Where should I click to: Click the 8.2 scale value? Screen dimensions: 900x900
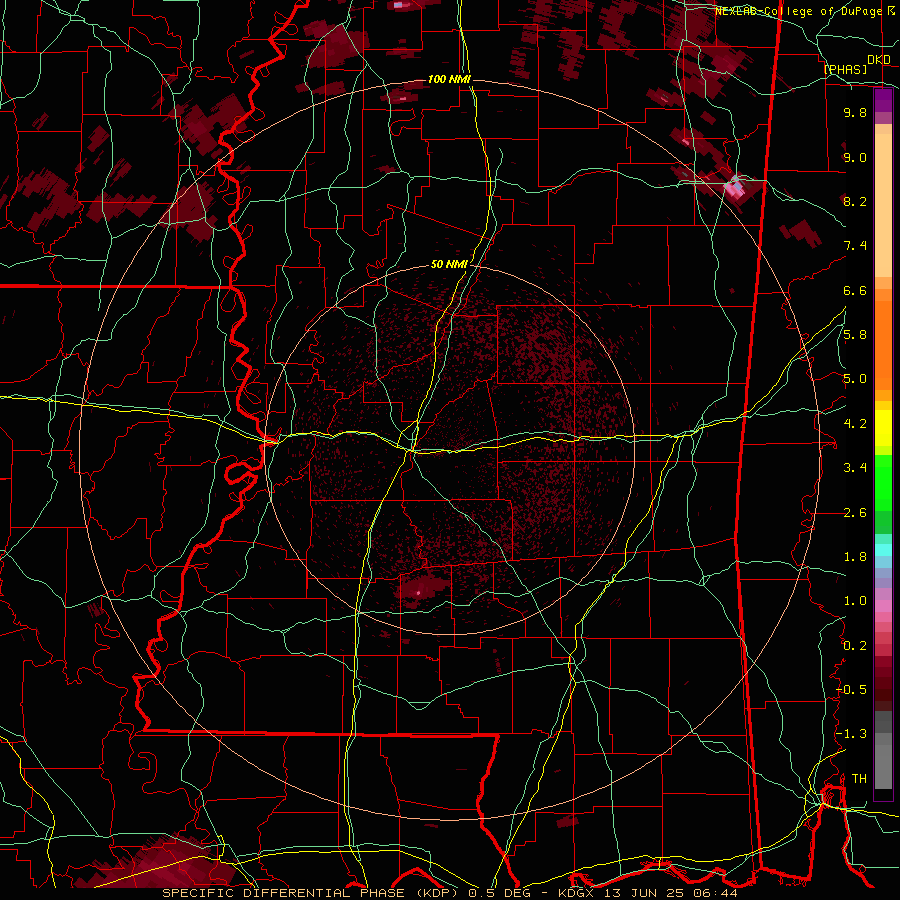click(x=855, y=201)
